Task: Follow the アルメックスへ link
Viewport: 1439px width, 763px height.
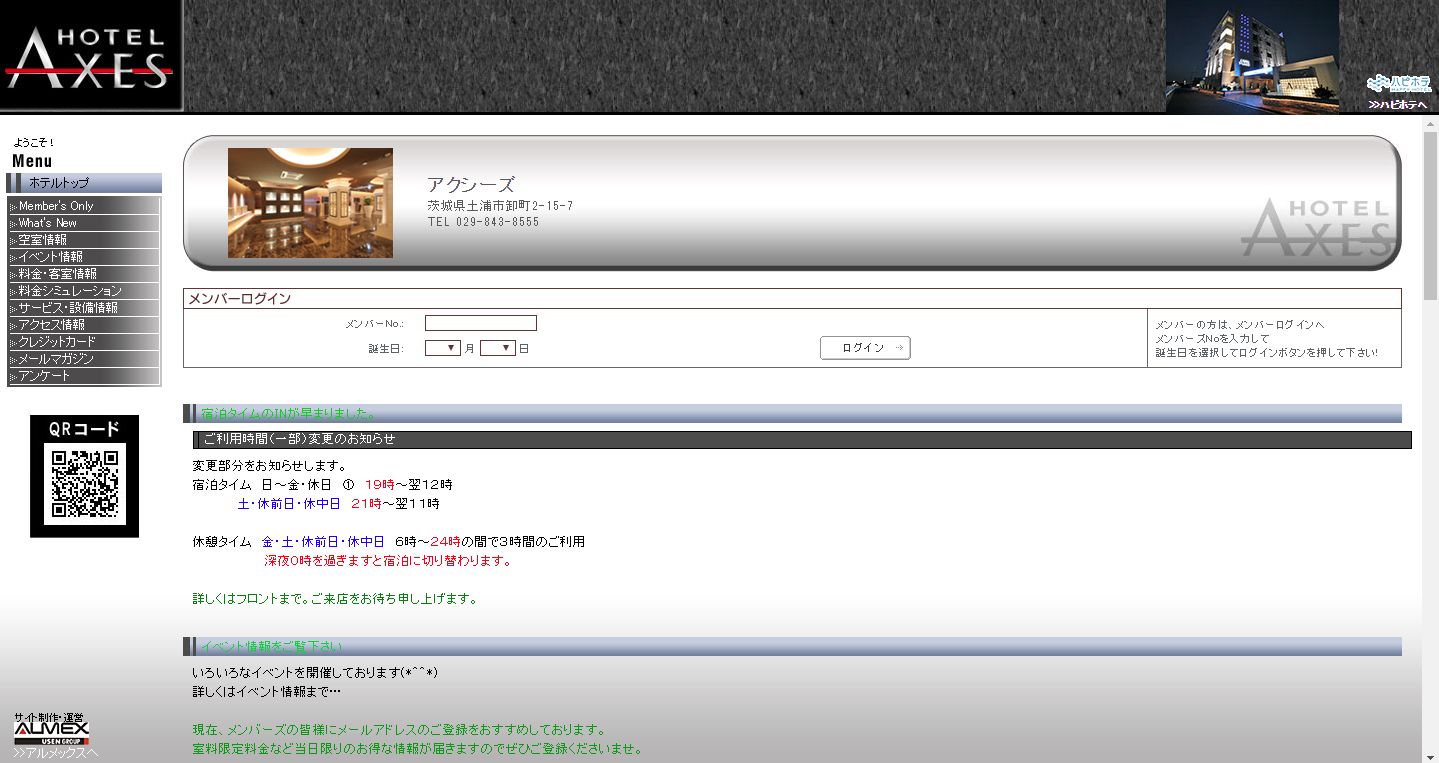Action: (56, 754)
